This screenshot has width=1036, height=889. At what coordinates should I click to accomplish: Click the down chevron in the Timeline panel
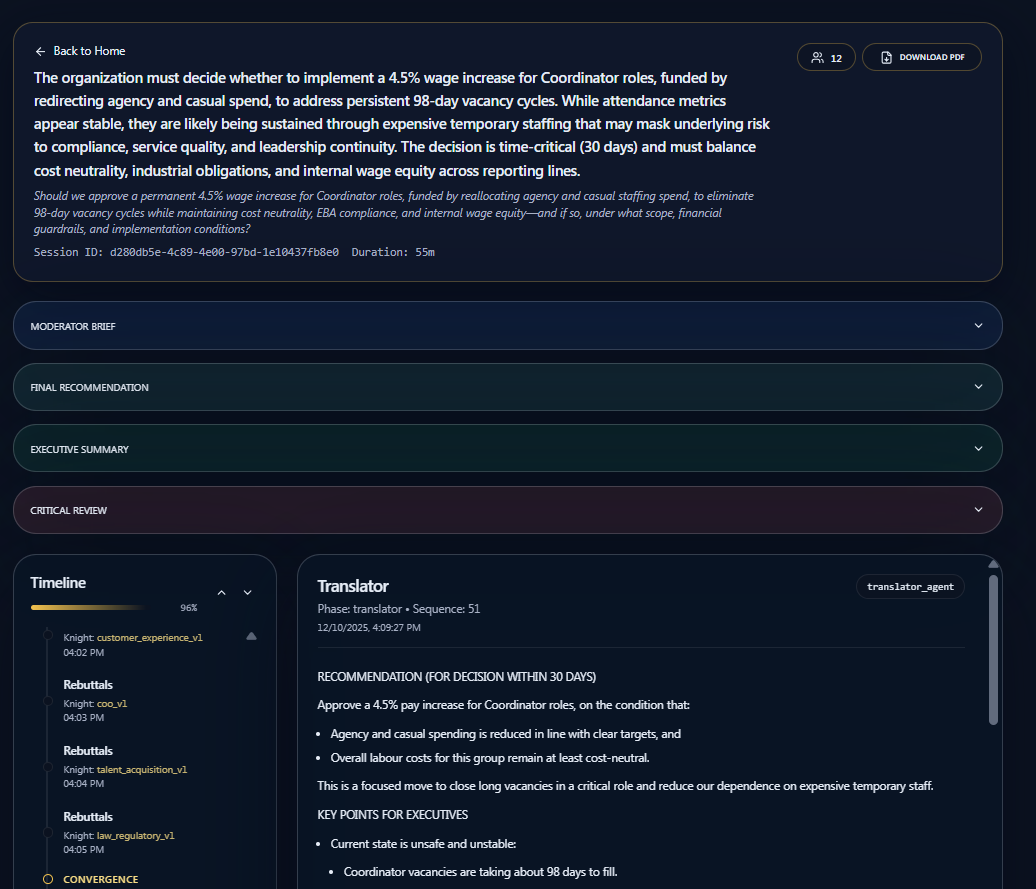click(247, 592)
